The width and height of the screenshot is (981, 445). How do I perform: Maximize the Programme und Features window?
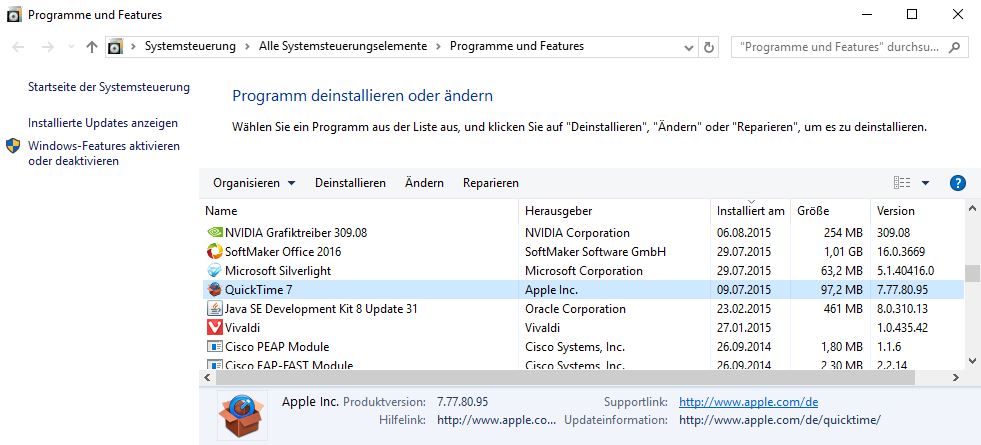(912, 14)
